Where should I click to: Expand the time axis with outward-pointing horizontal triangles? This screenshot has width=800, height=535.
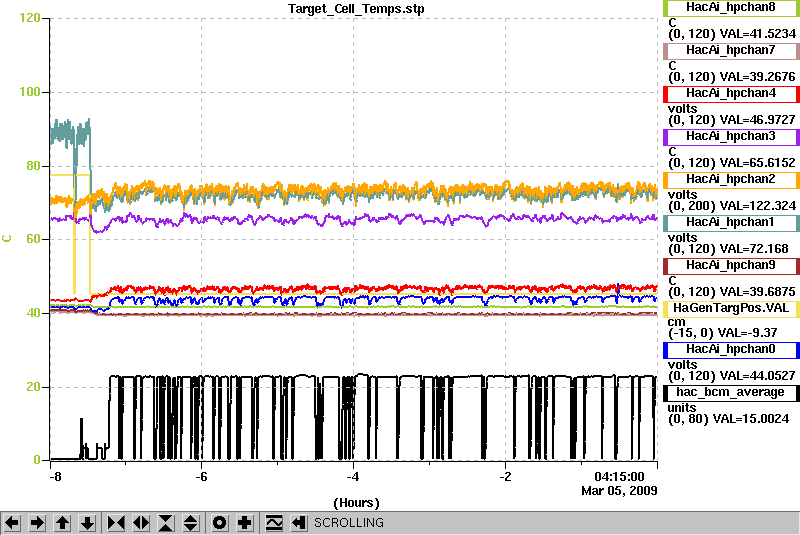pyautogui.click(x=141, y=523)
